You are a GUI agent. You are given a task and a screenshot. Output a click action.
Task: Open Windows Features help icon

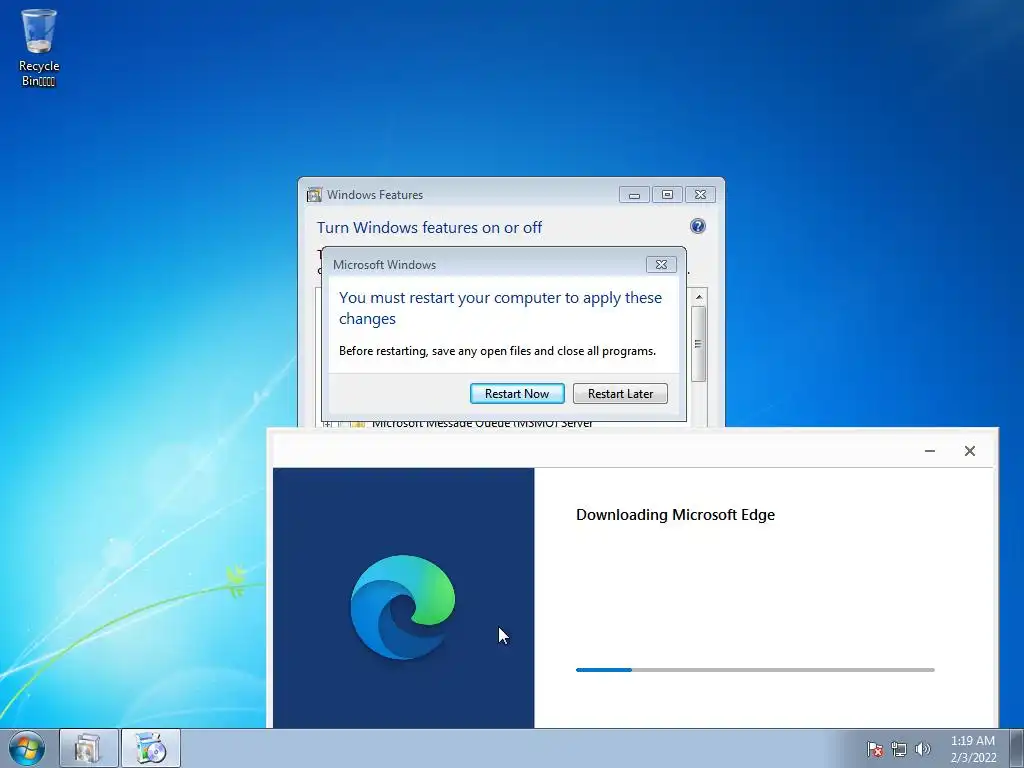pyautogui.click(x=697, y=227)
